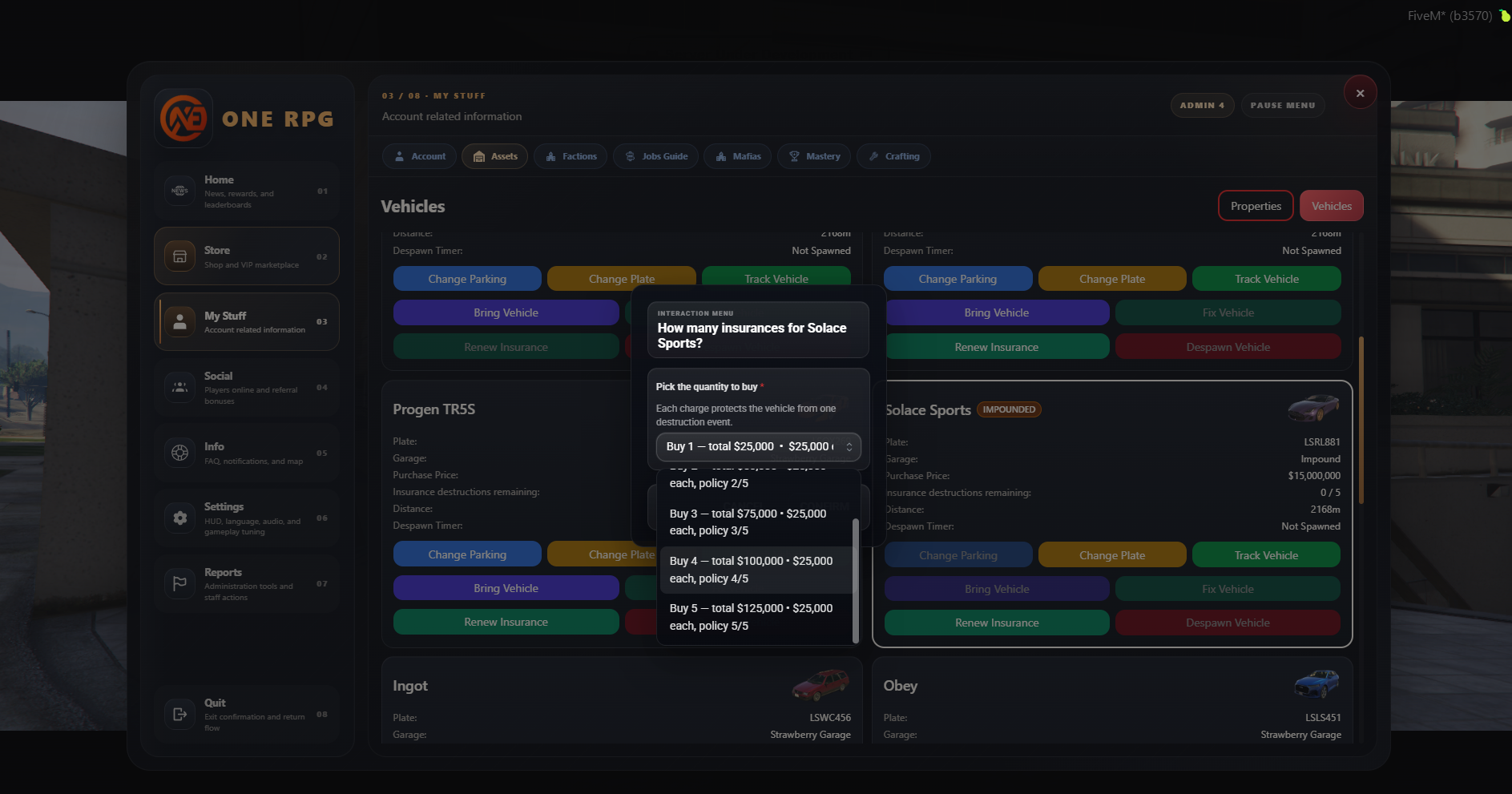Open Info menu item 05
The image size is (1512, 794).
[x=247, y=453]
